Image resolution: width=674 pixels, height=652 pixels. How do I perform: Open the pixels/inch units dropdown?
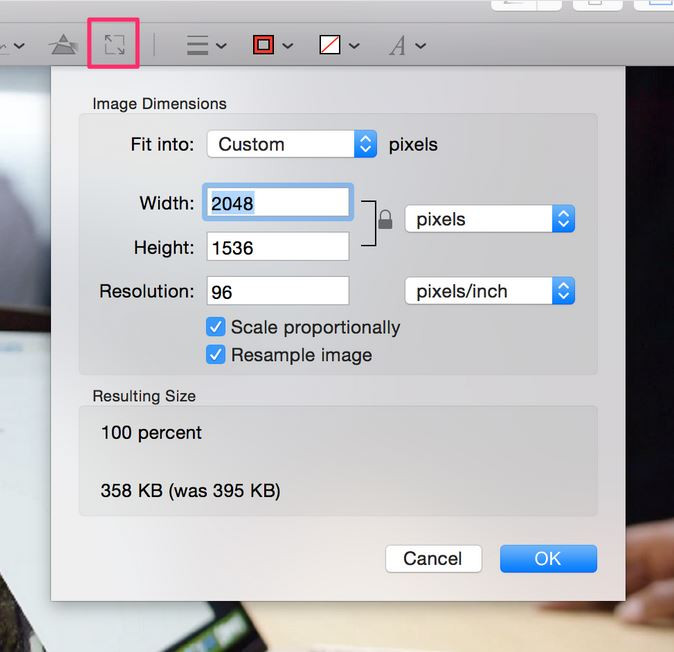(x=490, y=291)
